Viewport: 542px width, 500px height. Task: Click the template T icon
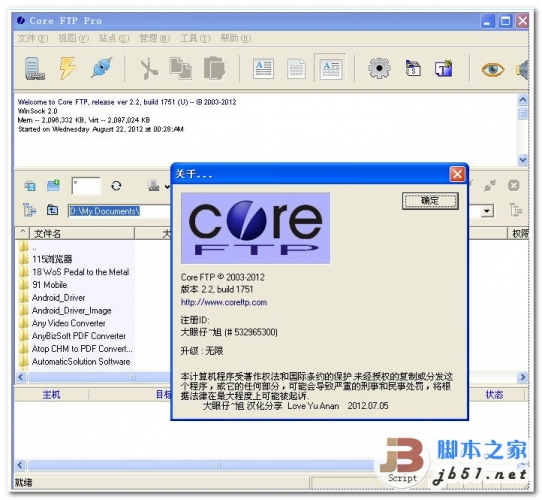pyautogui.click(x=443, y=68)
